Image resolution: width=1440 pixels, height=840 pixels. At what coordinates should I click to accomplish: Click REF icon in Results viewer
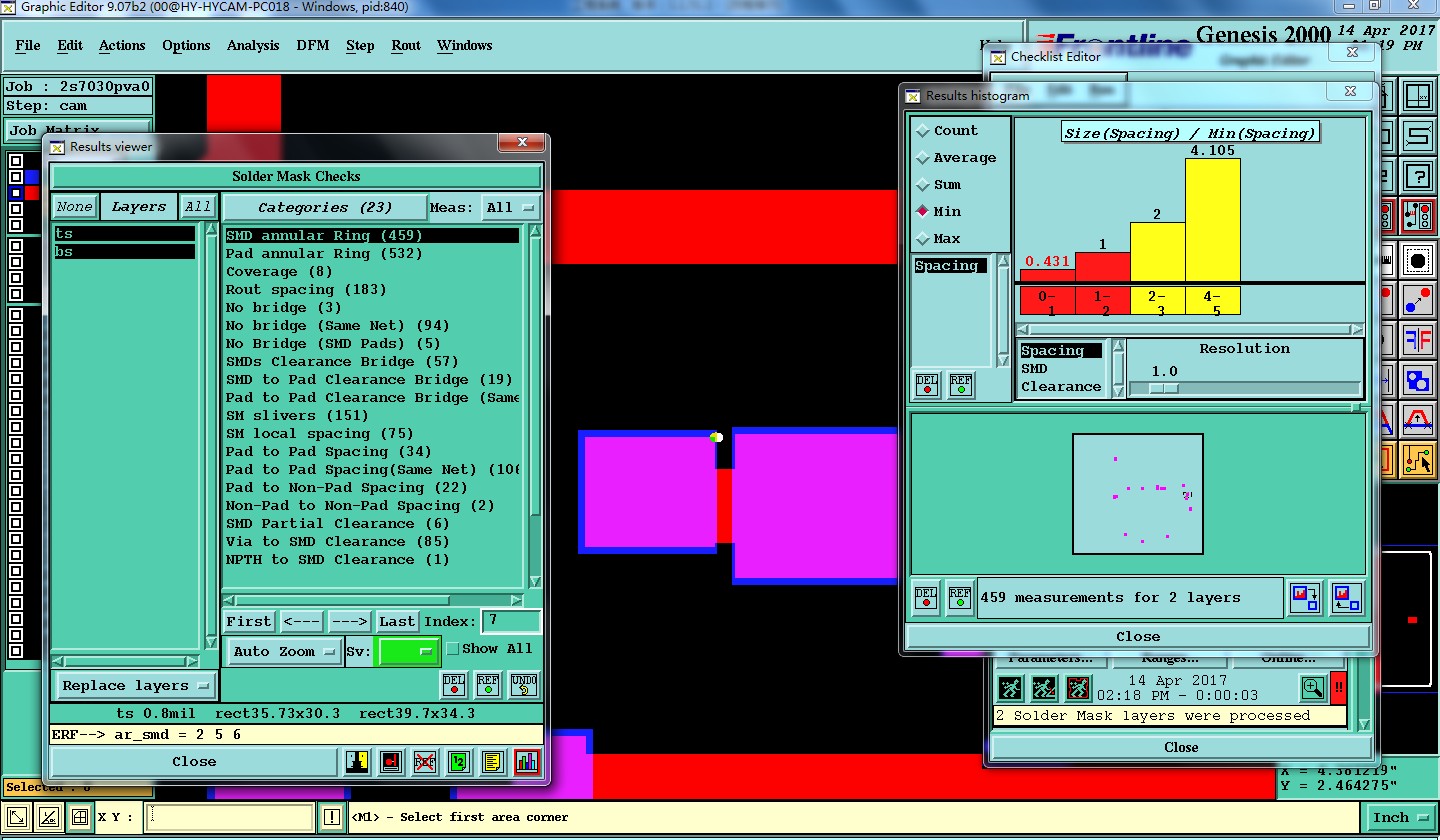pos(488,685)
